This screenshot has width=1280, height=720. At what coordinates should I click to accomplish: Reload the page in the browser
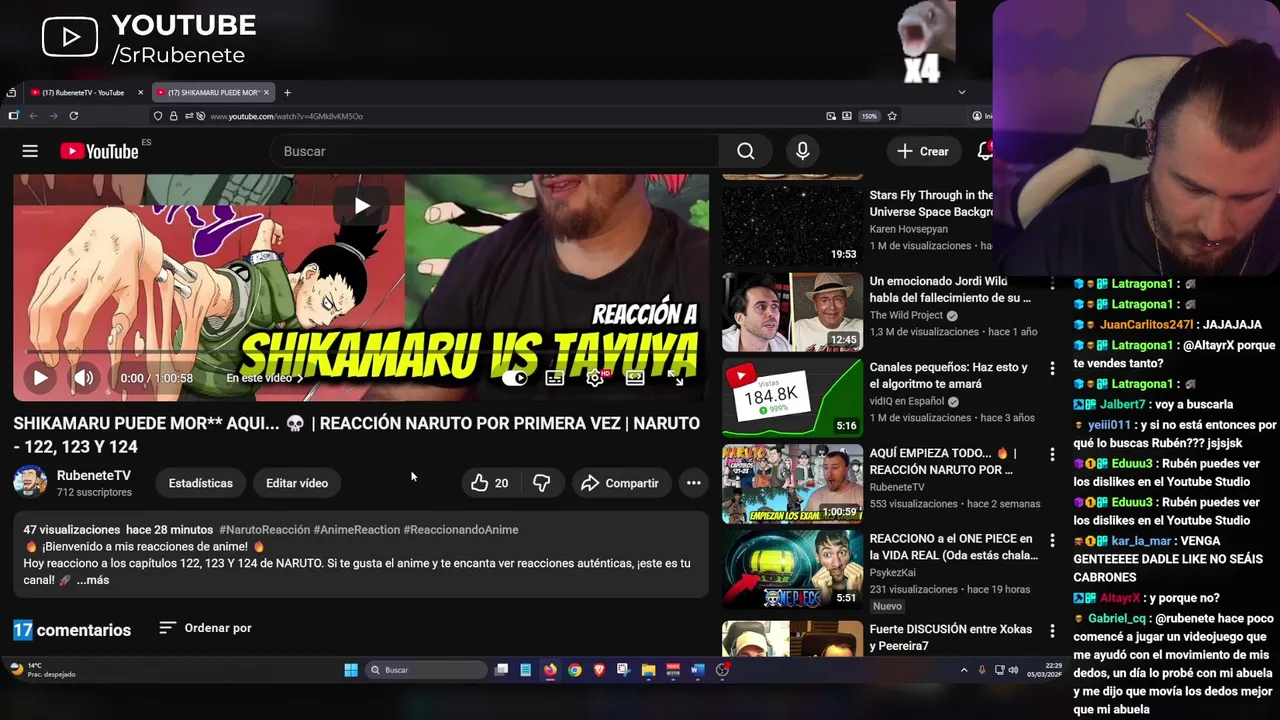click(73, 116)
